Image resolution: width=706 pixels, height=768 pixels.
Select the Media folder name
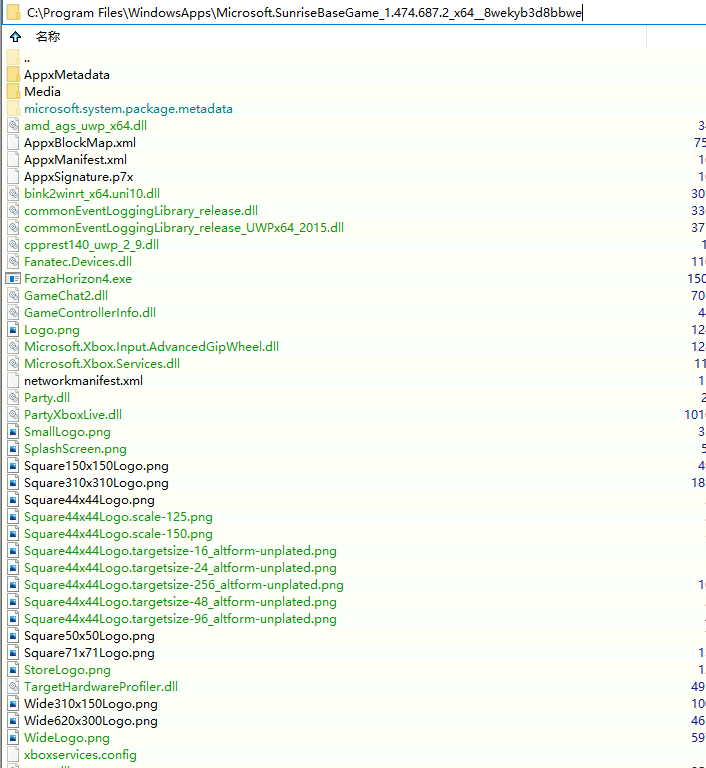click(x=43, y=92)
